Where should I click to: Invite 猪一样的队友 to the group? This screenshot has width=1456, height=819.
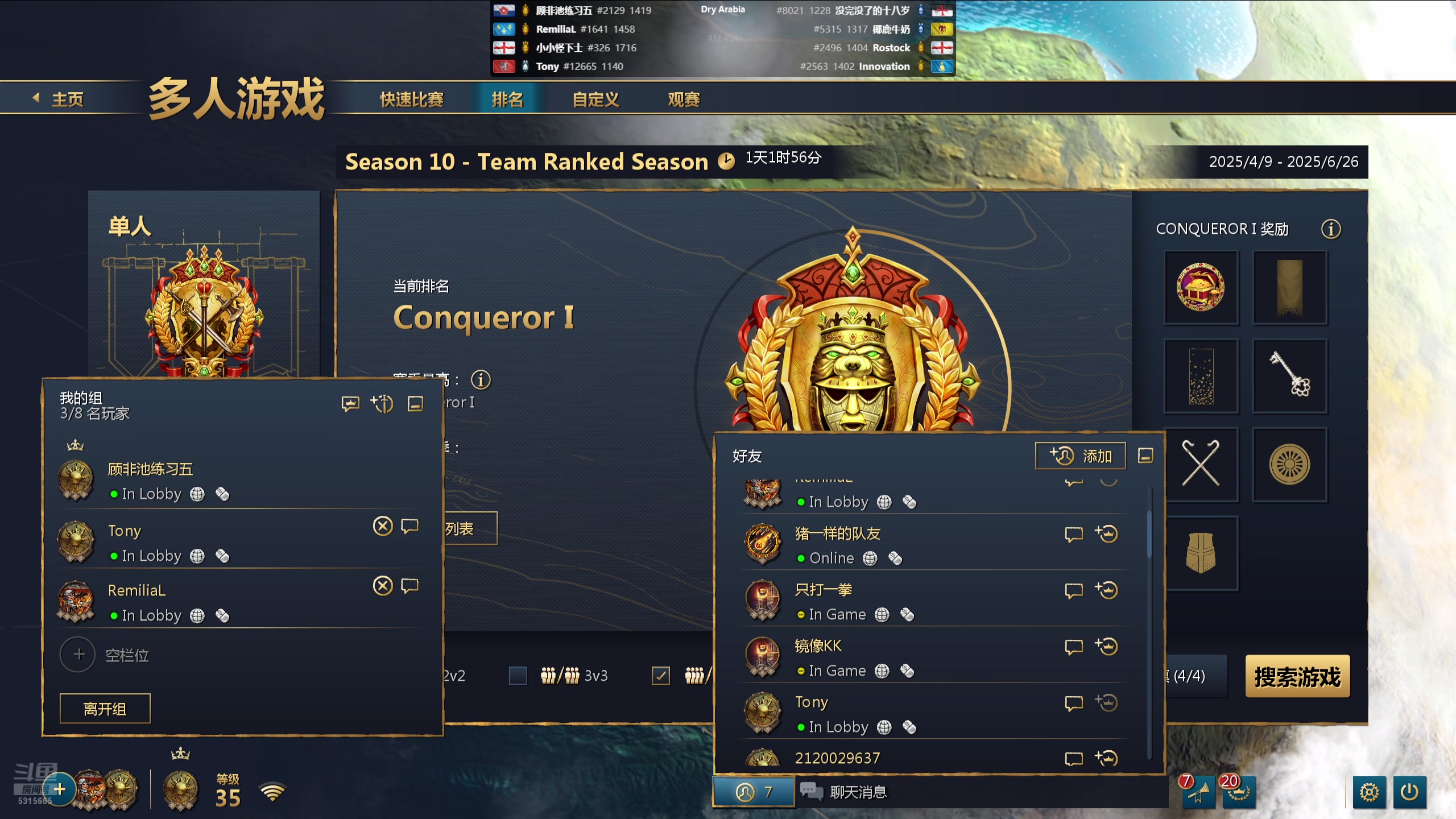coord(1106,534)
